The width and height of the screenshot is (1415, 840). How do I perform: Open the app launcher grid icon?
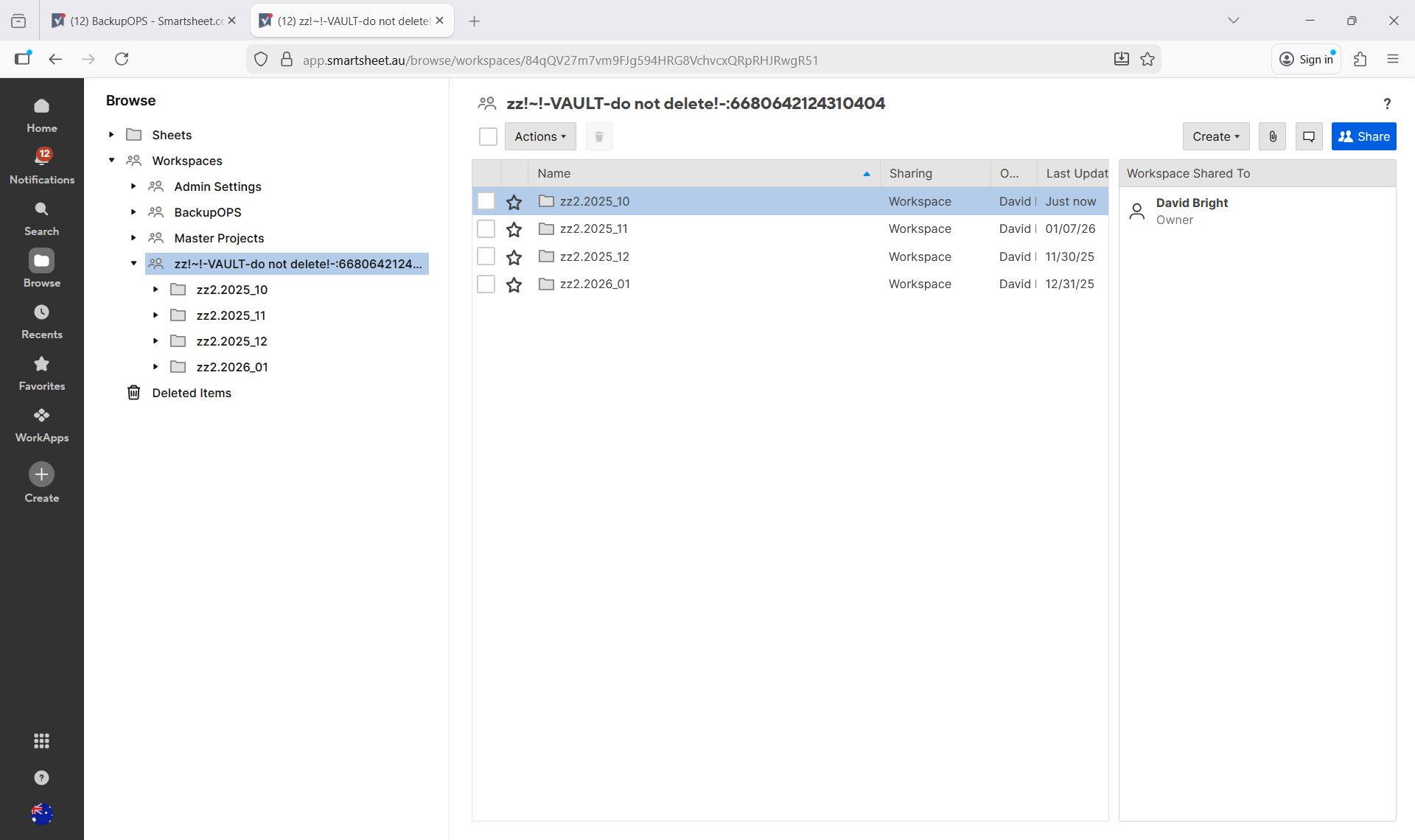click(42, 741)
